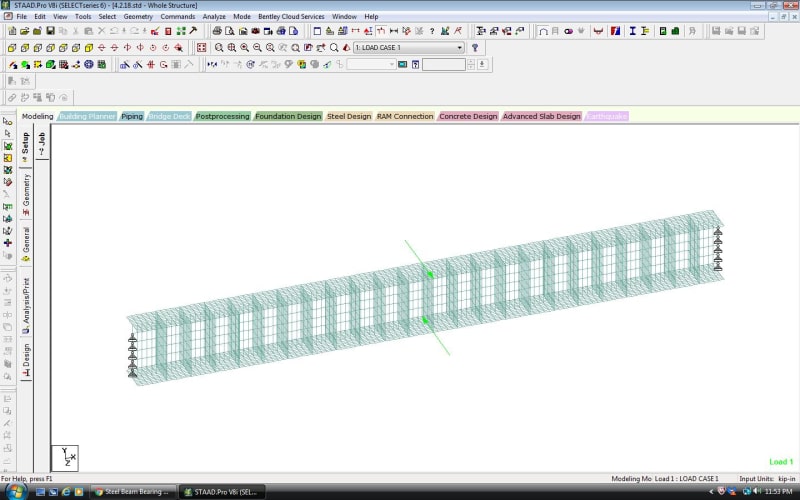Switch to the Advanced Slab Design tab
The height and width of the screenshot is (500, 800).
tap(541, 116)
